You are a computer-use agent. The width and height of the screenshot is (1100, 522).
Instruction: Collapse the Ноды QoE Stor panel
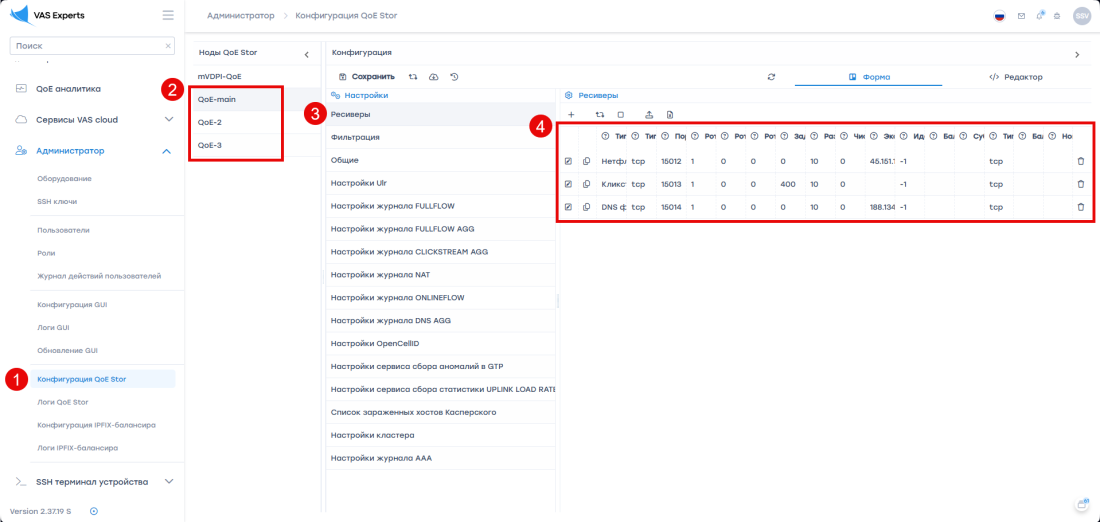click(306, 53)
